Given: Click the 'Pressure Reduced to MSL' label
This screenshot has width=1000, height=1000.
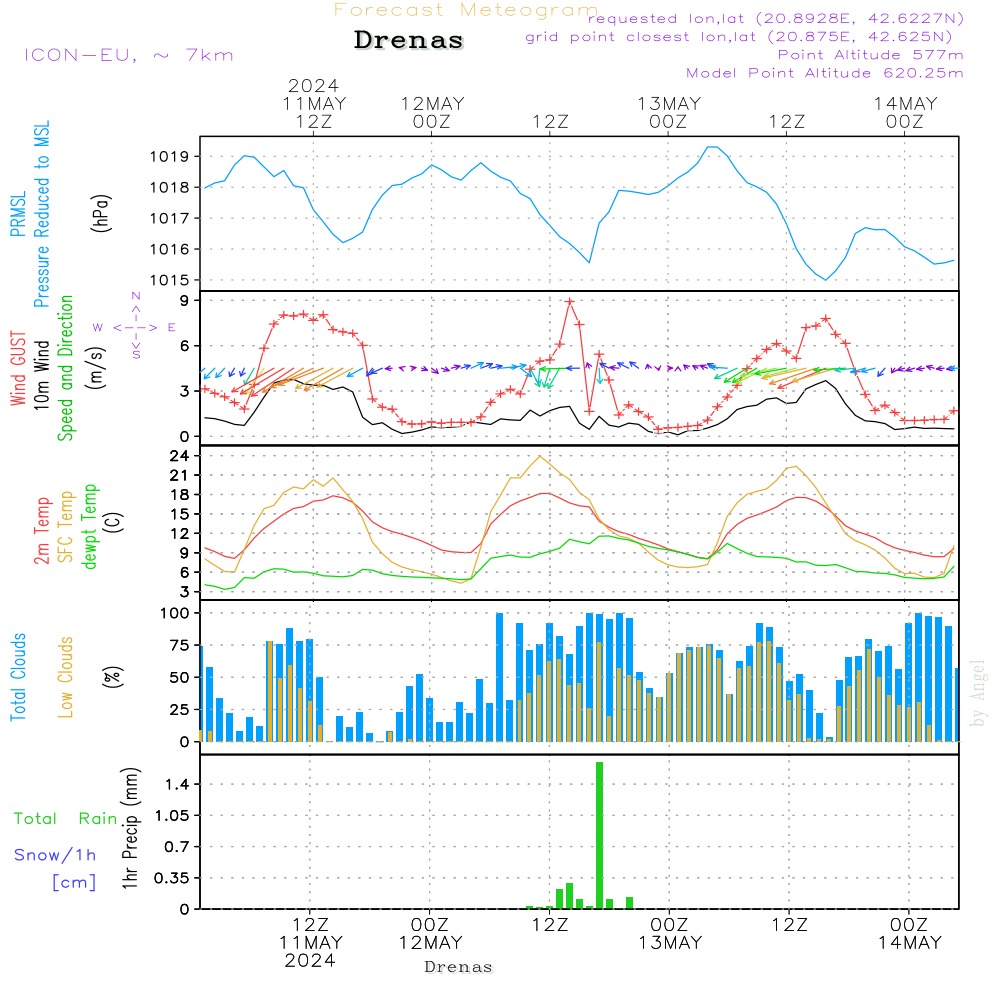Looking at the screenshot, I should click(41, 214).
